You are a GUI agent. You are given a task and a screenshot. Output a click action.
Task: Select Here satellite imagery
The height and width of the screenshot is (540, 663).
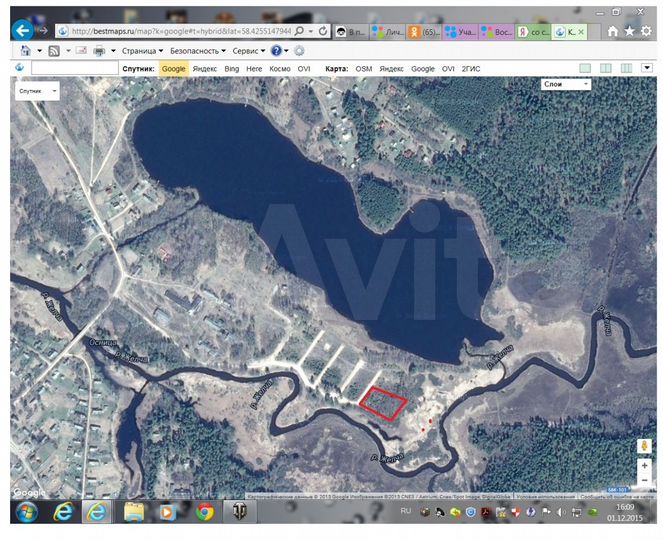click(254, 69)
